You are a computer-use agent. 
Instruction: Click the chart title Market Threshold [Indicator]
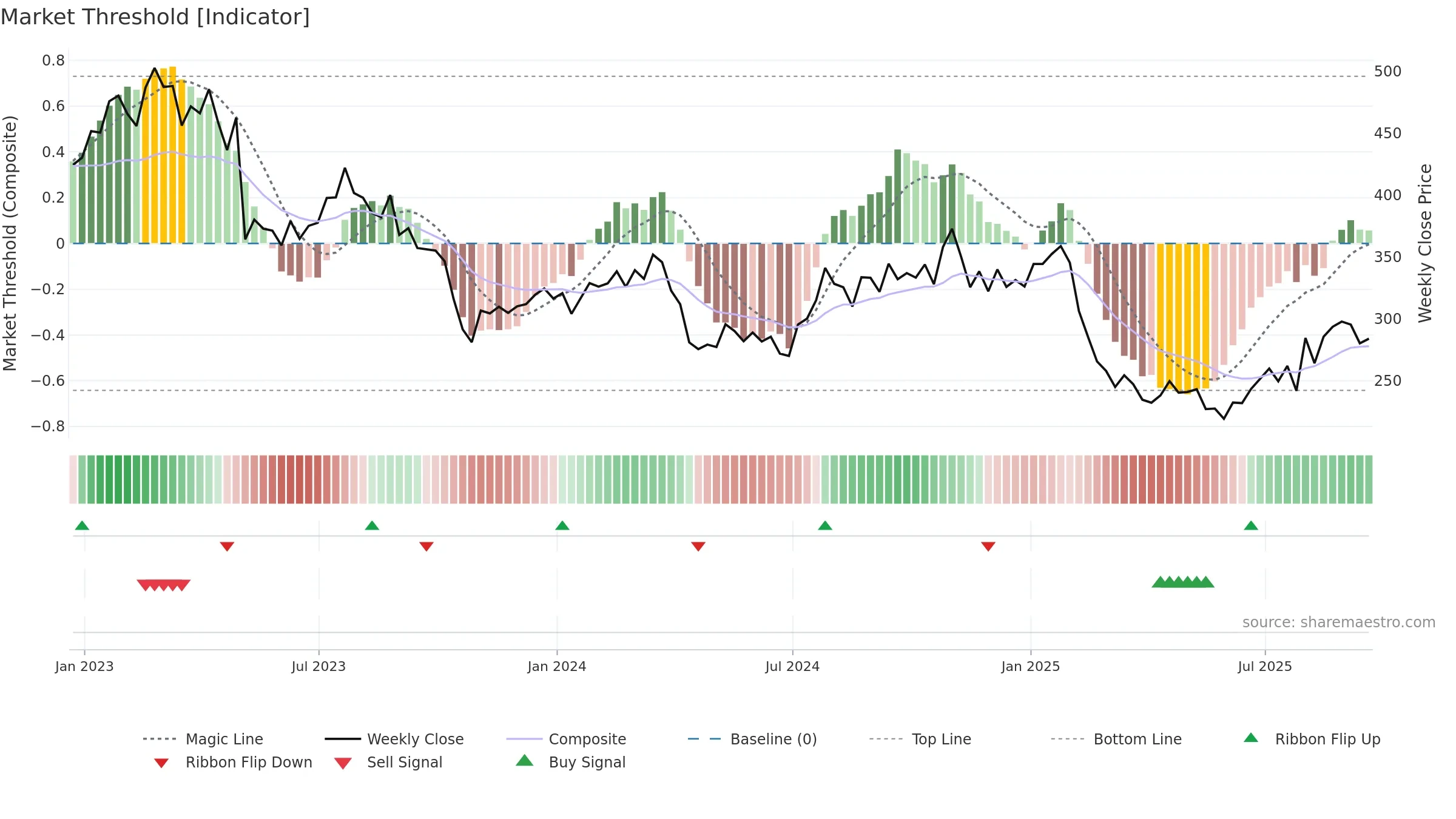pyautogui.click(x=155, y=17)
